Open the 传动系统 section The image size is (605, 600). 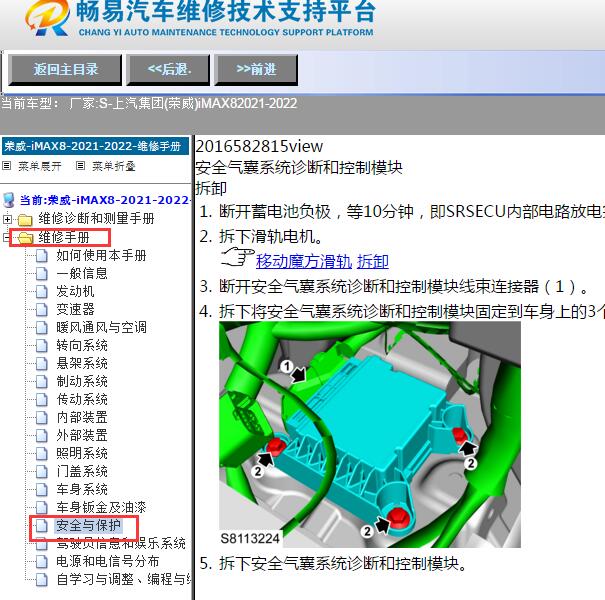81,399
